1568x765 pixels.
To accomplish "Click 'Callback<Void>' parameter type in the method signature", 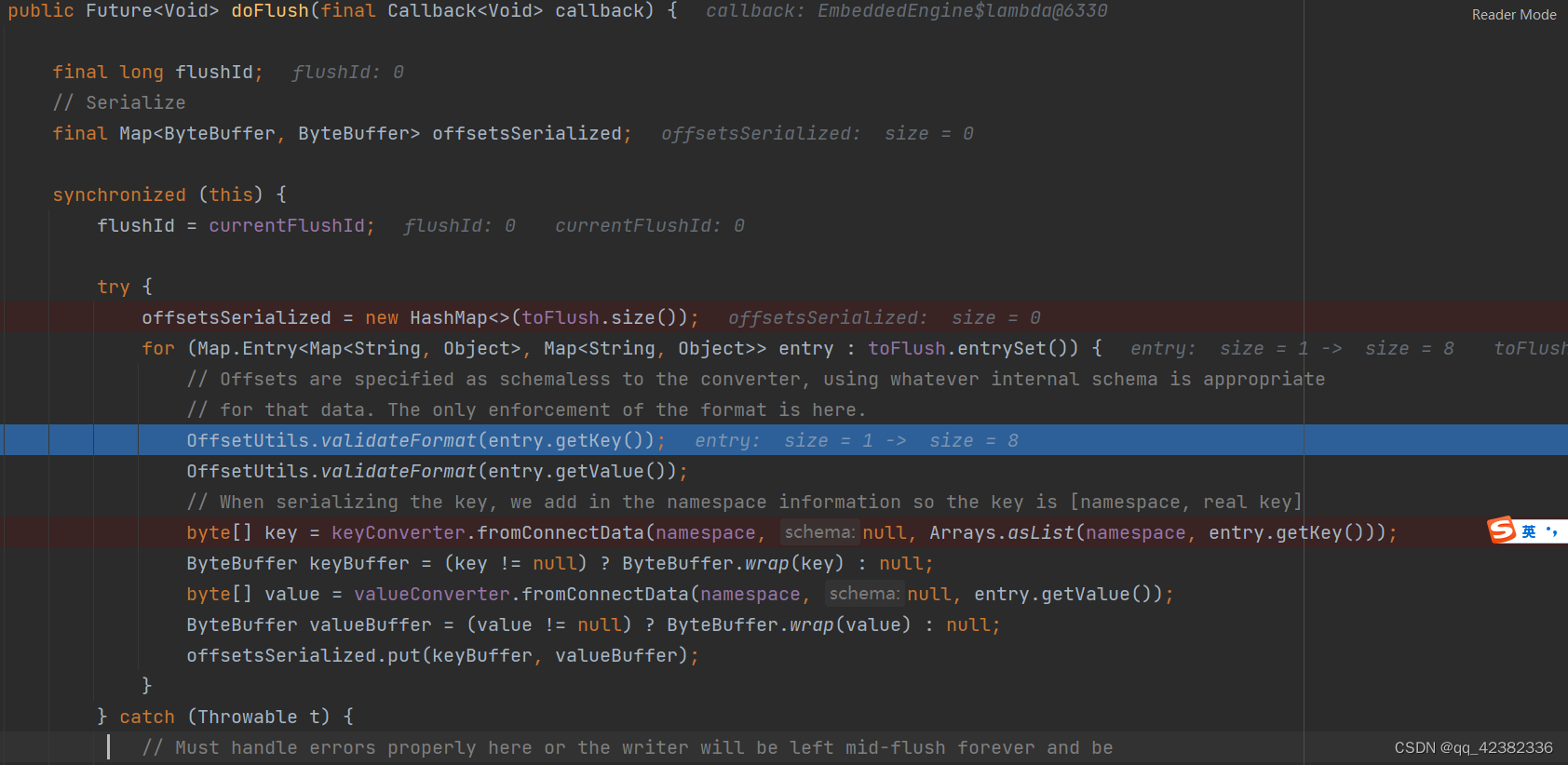I will [466, 11].
